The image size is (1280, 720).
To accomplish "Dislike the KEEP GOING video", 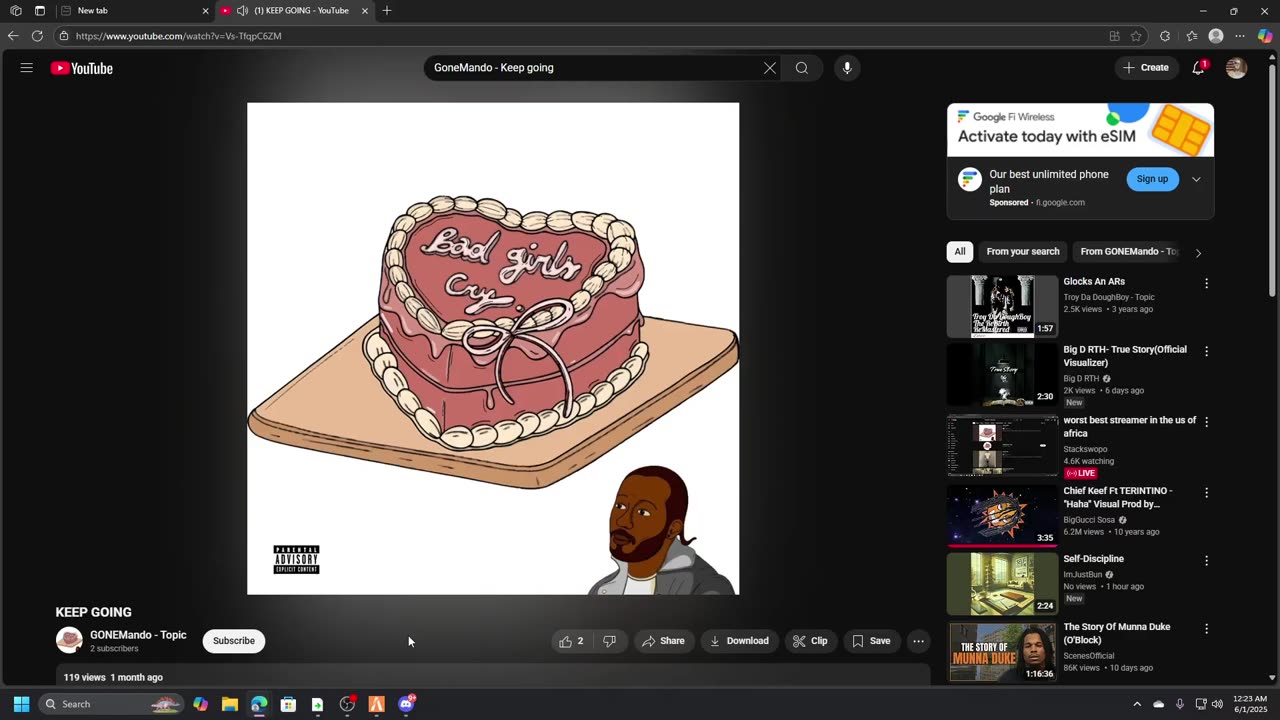I will [610, 641].
